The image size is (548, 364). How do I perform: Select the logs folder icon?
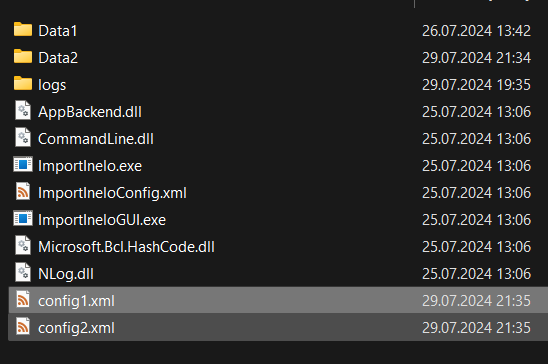pyautogui.click(x=23, y=83)
